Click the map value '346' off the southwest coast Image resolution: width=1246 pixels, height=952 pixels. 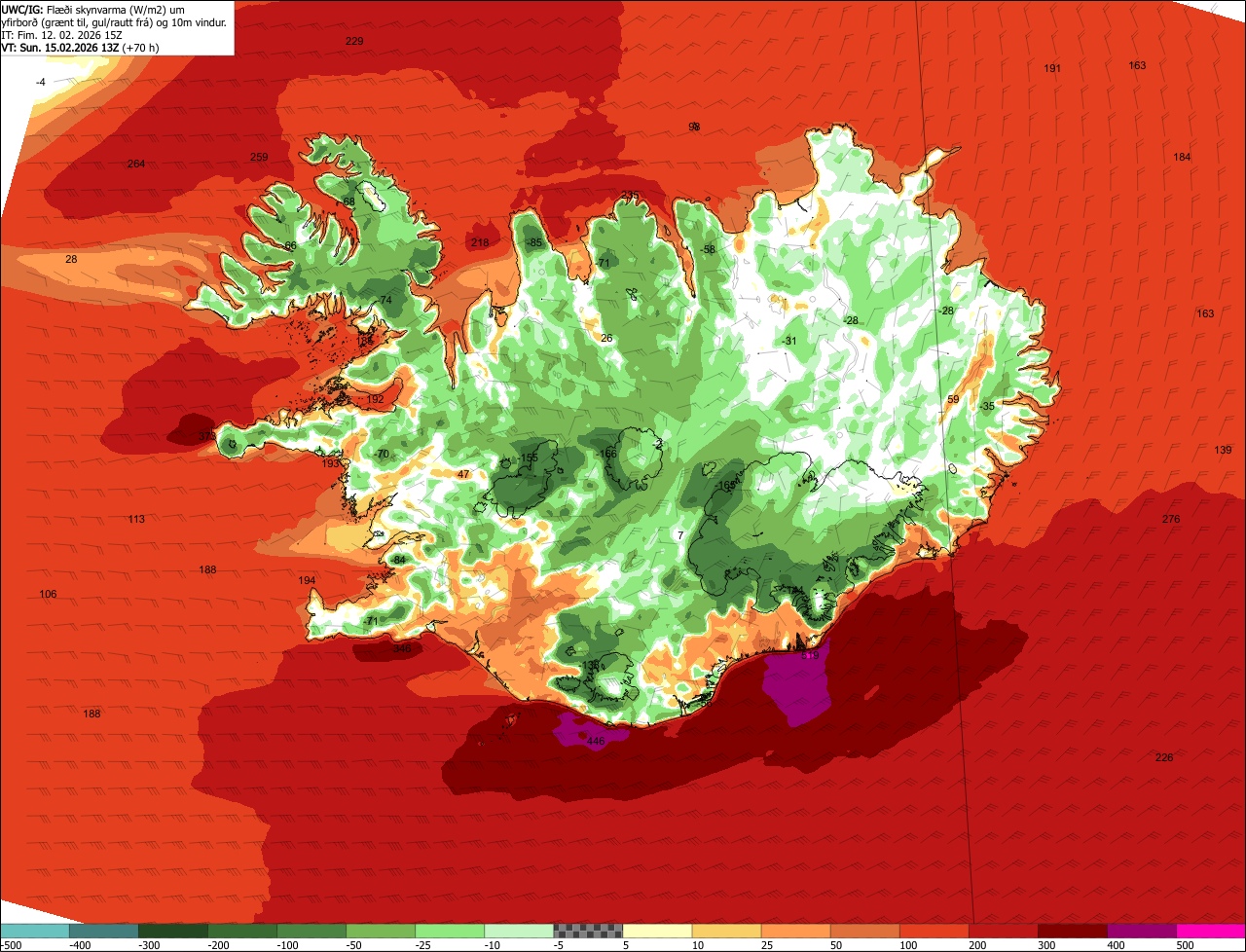pos(402,648)
